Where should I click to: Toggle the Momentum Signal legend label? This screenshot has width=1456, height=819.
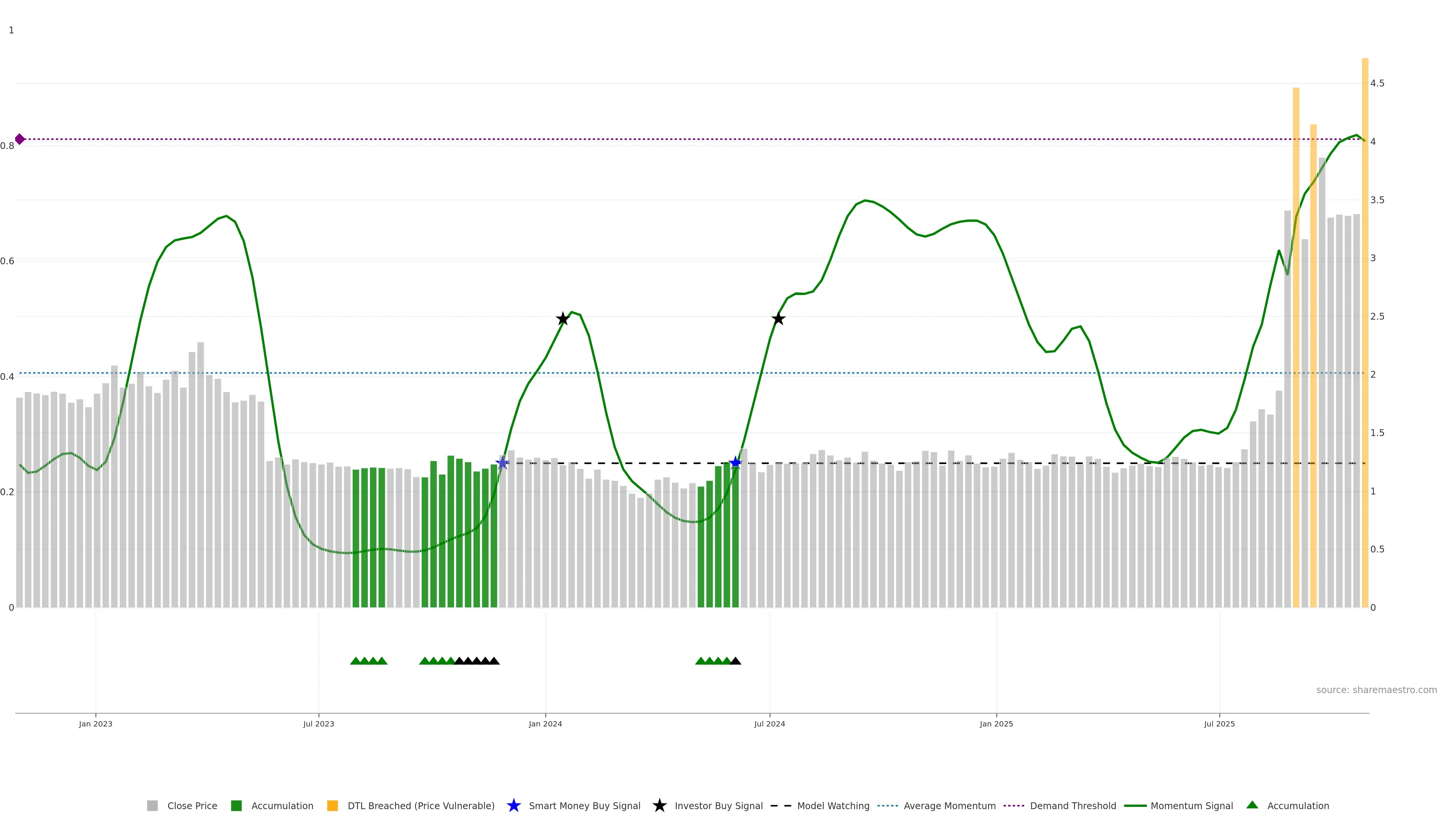point(1191,805)
